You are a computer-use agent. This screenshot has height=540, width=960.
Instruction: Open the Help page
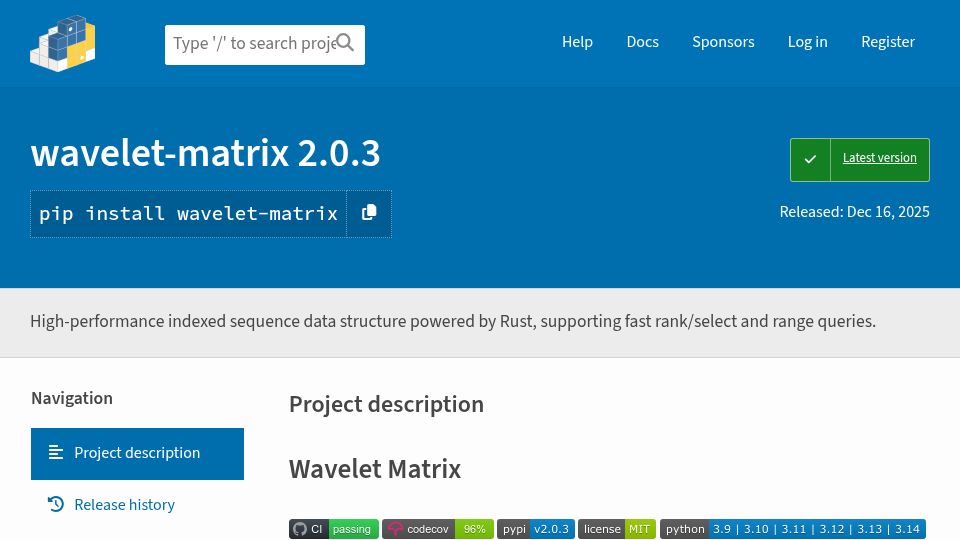577,42
